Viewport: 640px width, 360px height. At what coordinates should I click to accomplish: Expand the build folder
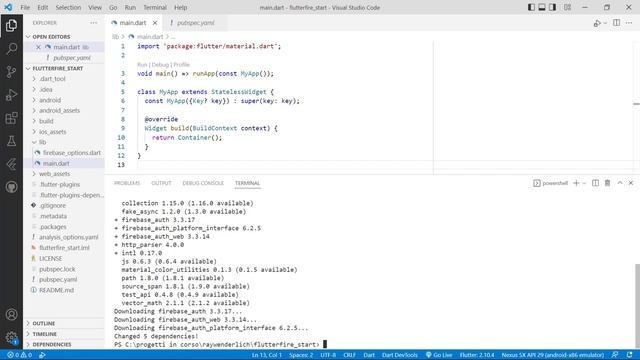point(64,121)
